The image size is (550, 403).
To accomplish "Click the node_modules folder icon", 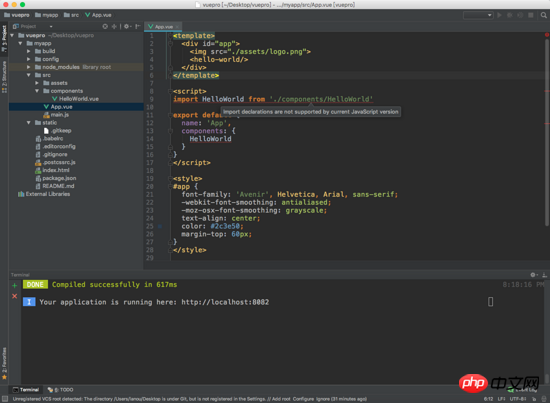I will coord(38,67).
